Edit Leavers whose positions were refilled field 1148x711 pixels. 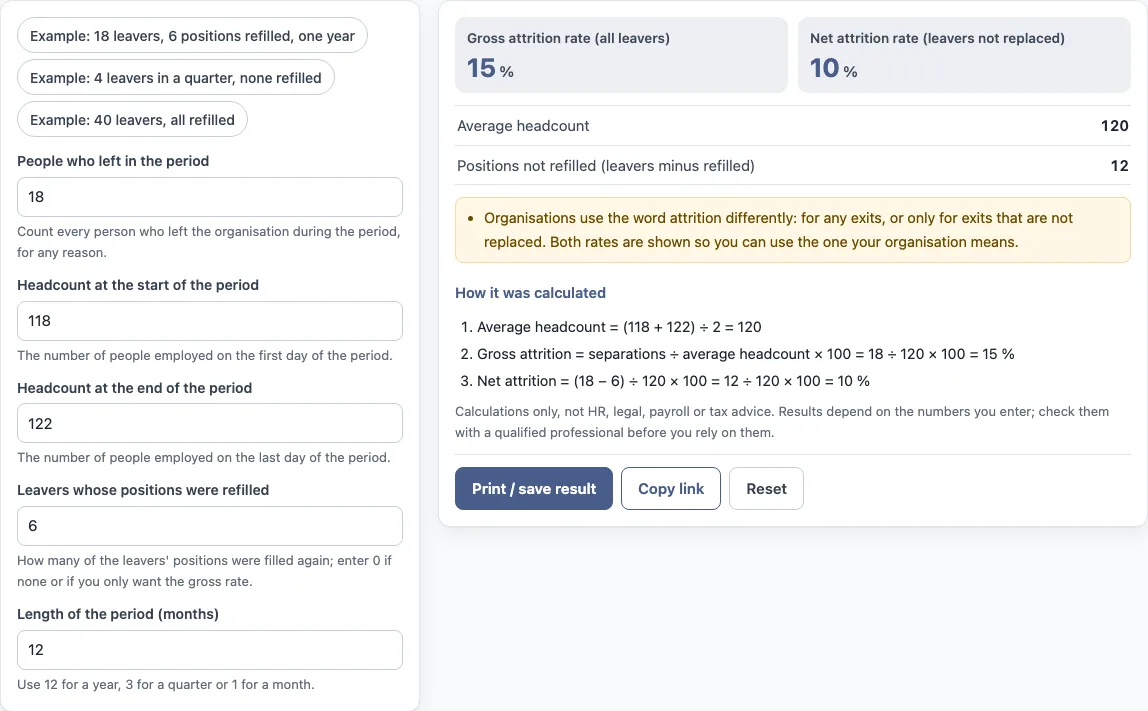[210, 526]
